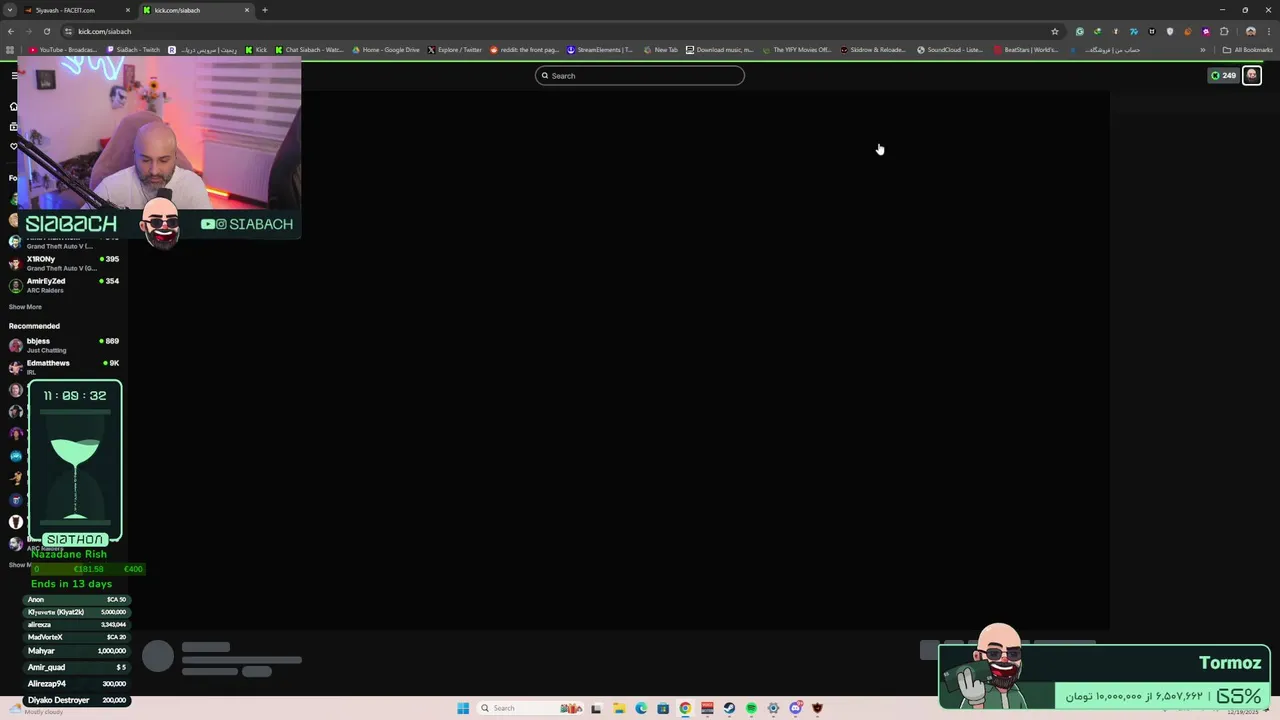Open the All Bookmarks folder
Viewport: 1280px width, 720px height.
[x=1247, y=49]
